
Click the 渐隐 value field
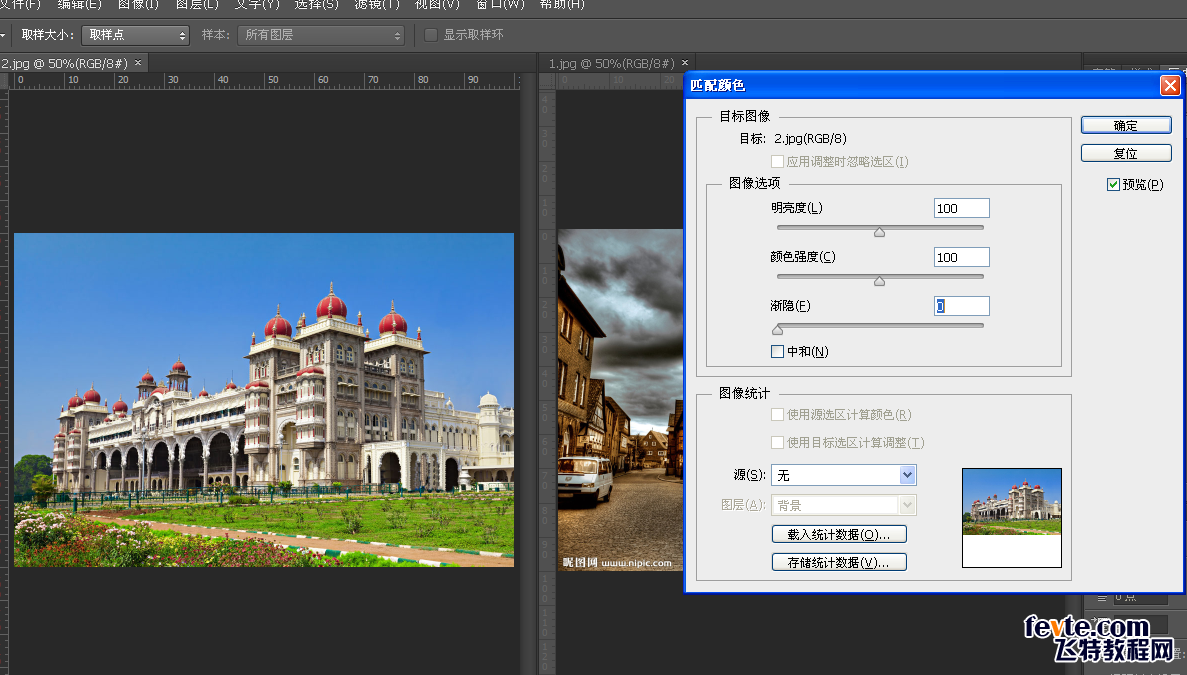961,306
